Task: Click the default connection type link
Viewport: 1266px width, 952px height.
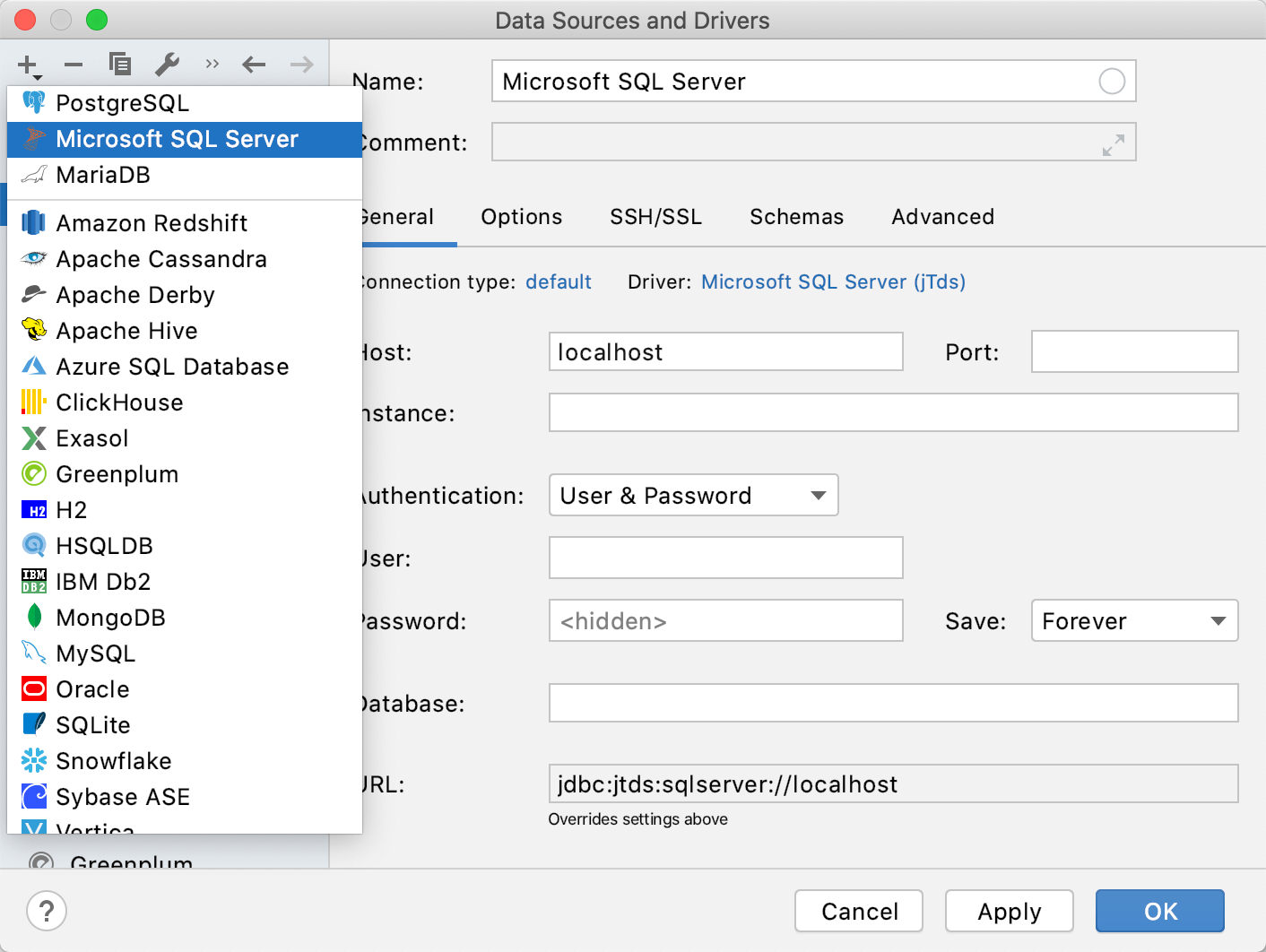Action: pyautogui.click(x=559, y=281)
